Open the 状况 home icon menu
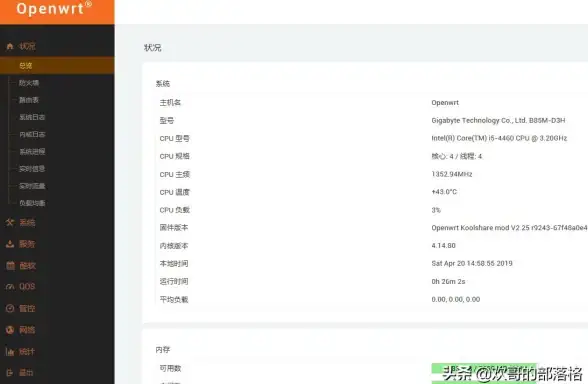Image resolution: width=588 pixels, height=384 pixels. 21,46
